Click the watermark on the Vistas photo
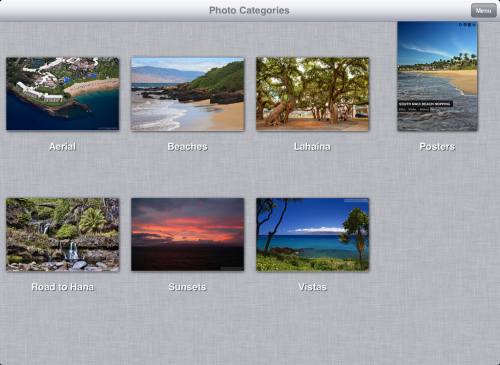 tap(356, 200)
